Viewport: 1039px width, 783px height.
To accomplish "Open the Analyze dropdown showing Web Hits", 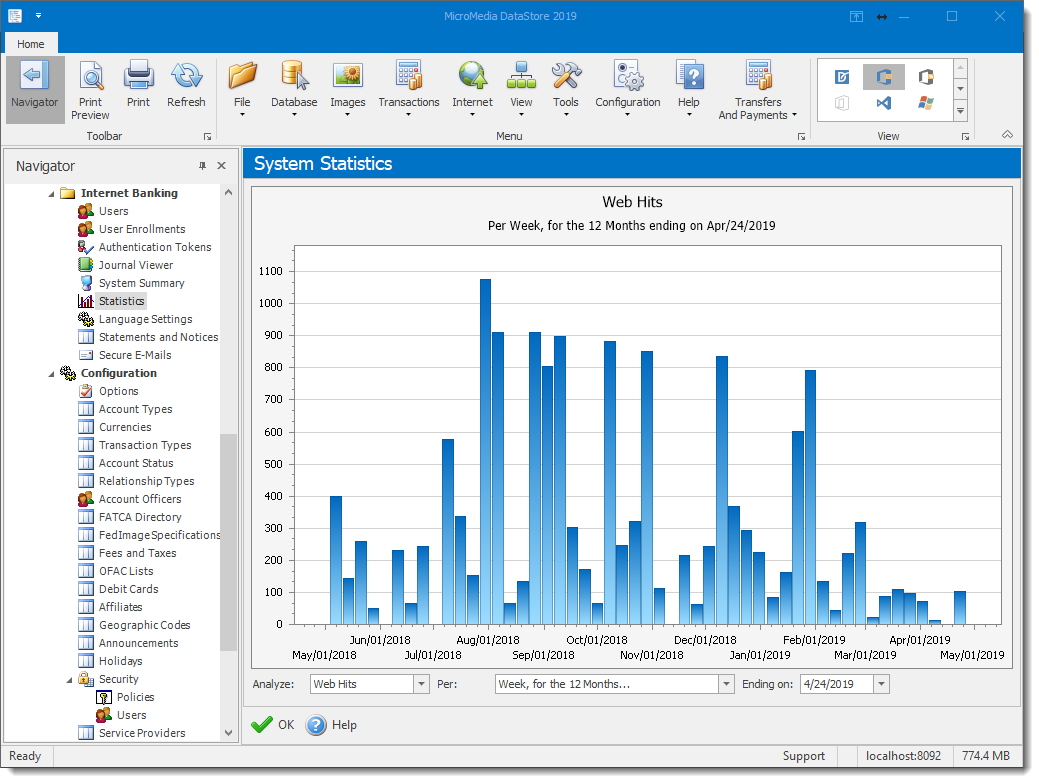I will point(421,684).
